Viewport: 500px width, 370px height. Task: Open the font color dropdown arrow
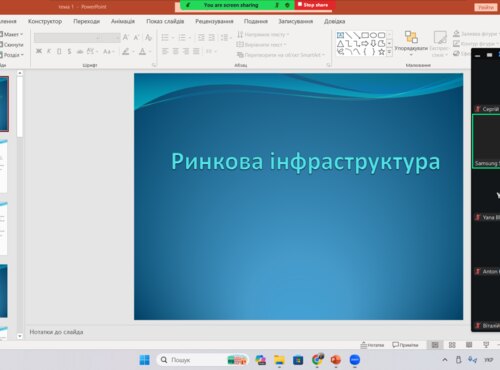(150, 52)
